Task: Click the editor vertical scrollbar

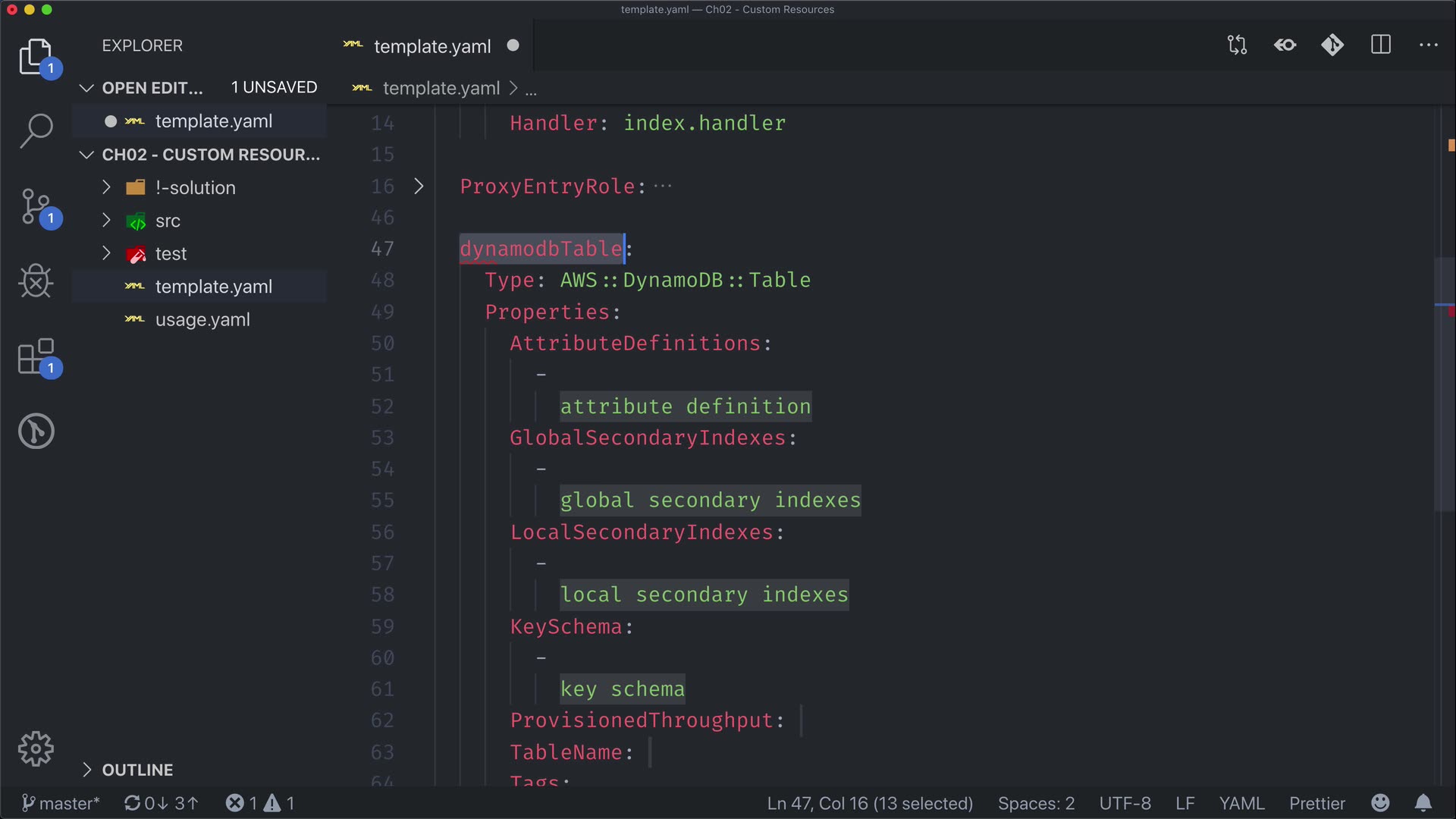Action: [x=1444, y=383]
